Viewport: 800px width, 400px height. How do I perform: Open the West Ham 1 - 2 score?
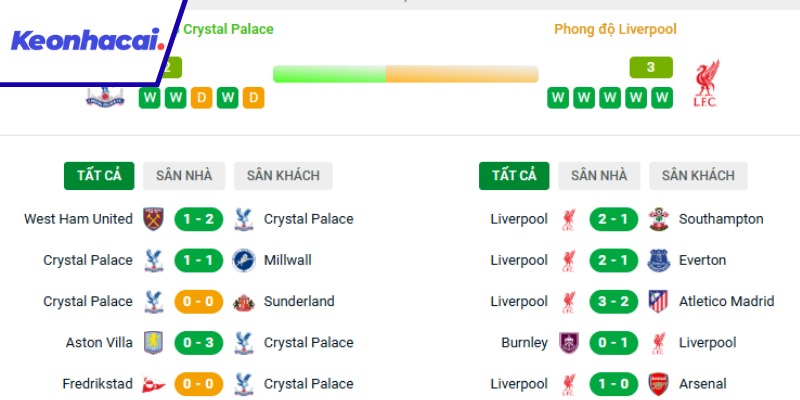tap(199, 219)
